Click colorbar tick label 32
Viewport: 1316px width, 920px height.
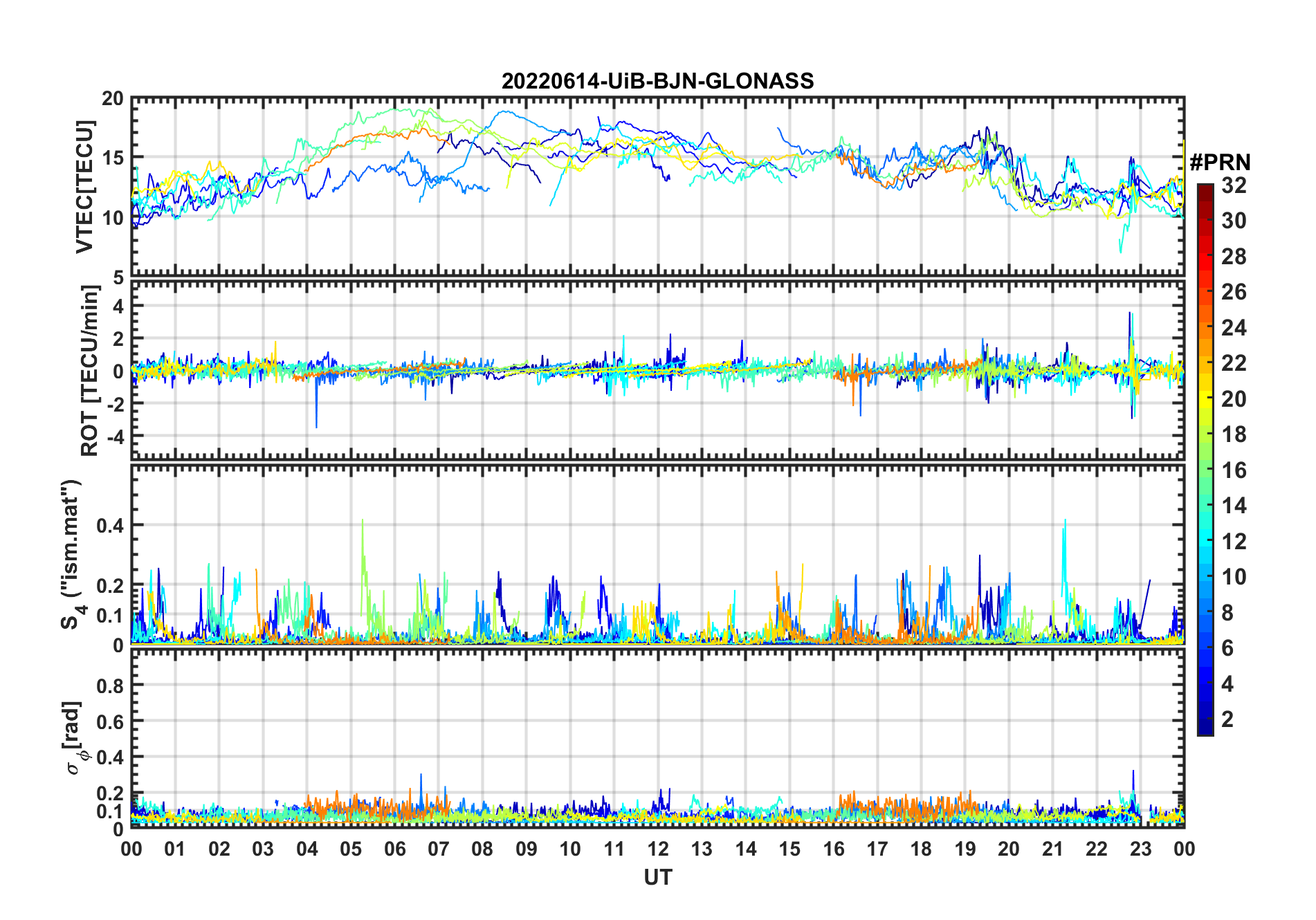click(x=1234, y=185)
